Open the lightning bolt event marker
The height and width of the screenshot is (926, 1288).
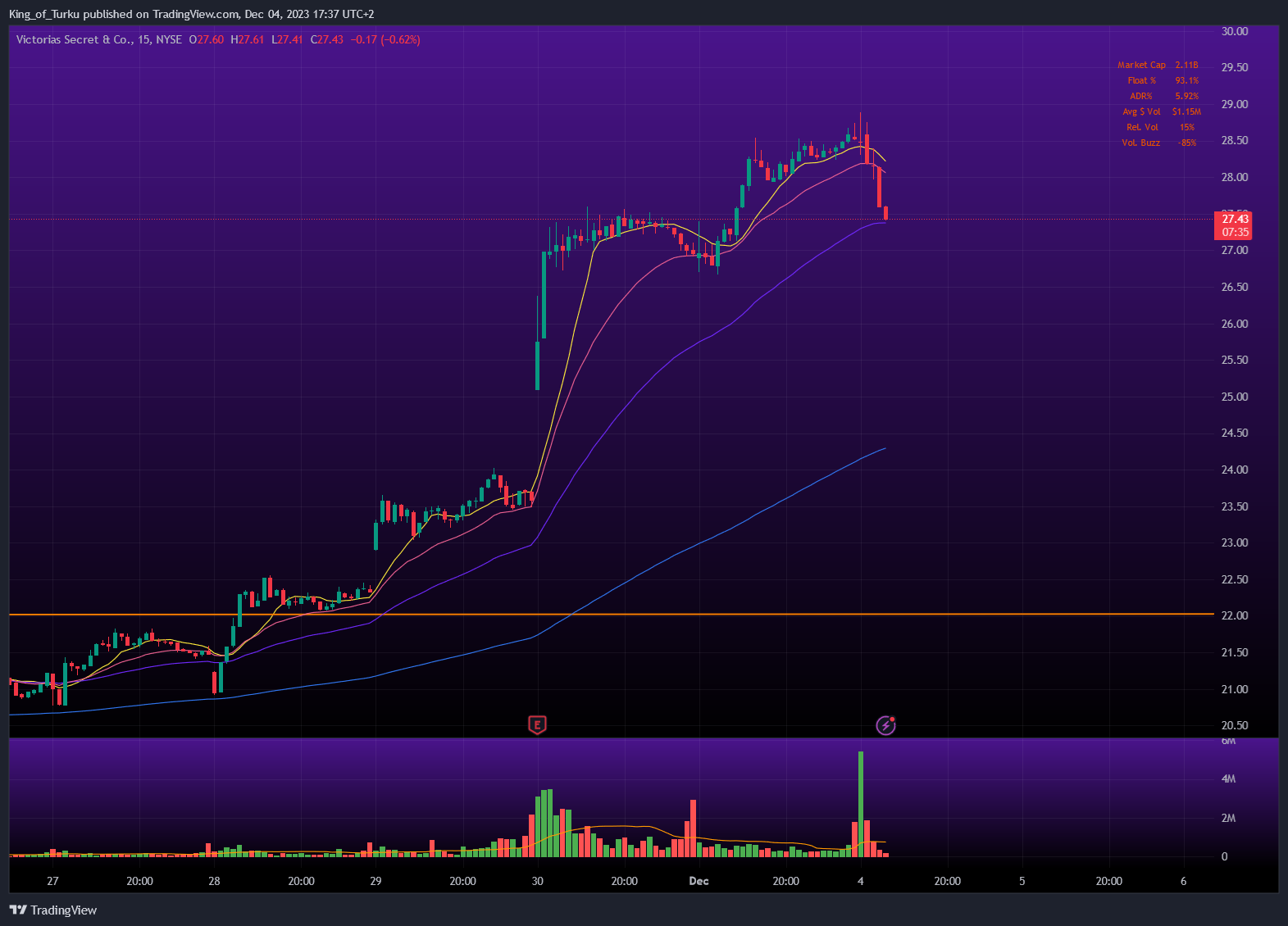pos(885,725)
